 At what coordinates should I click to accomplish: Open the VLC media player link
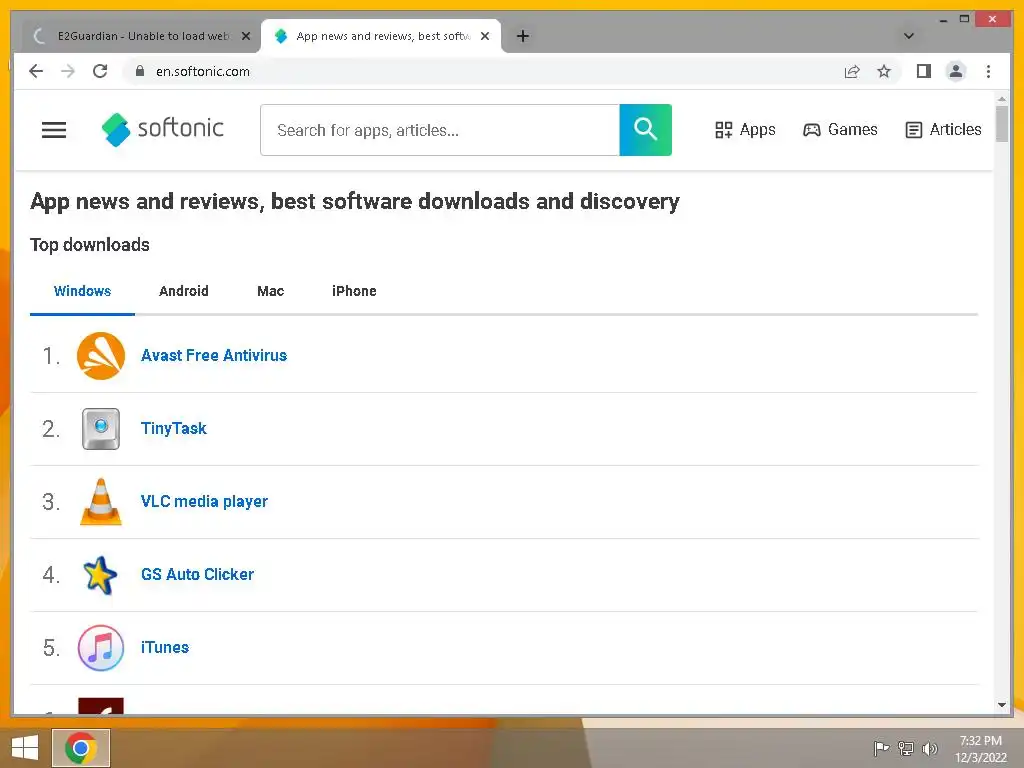pyautogui.click(x=204, y=502)
